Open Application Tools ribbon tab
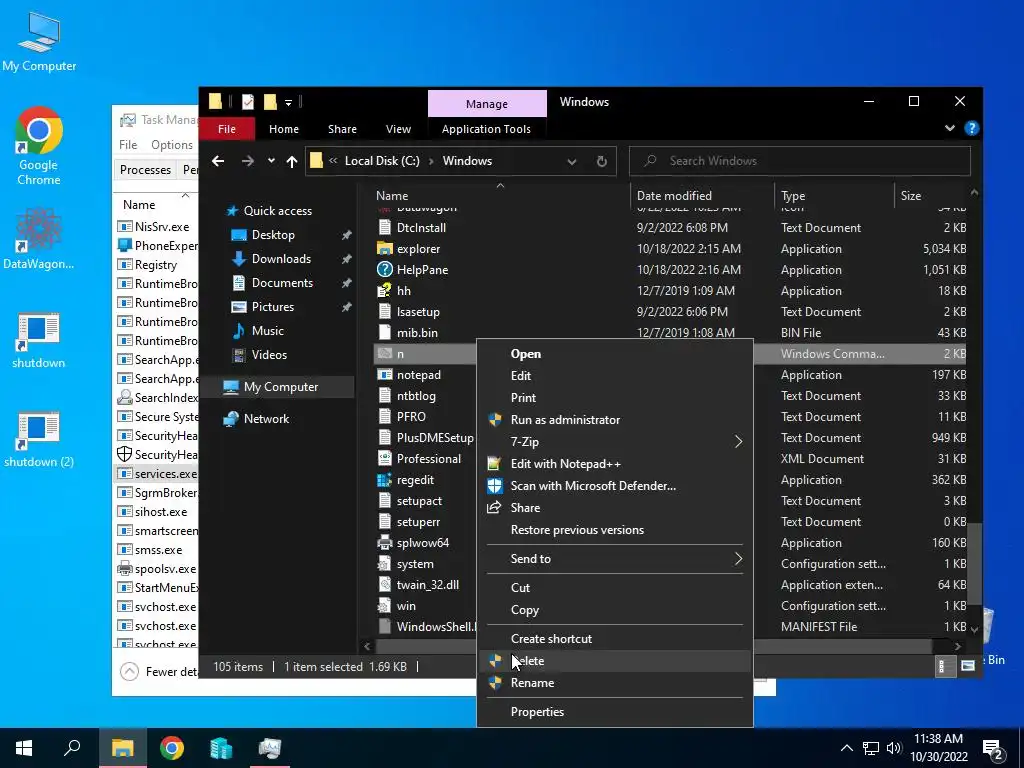Screen dimensions: 1024x768 486,129
